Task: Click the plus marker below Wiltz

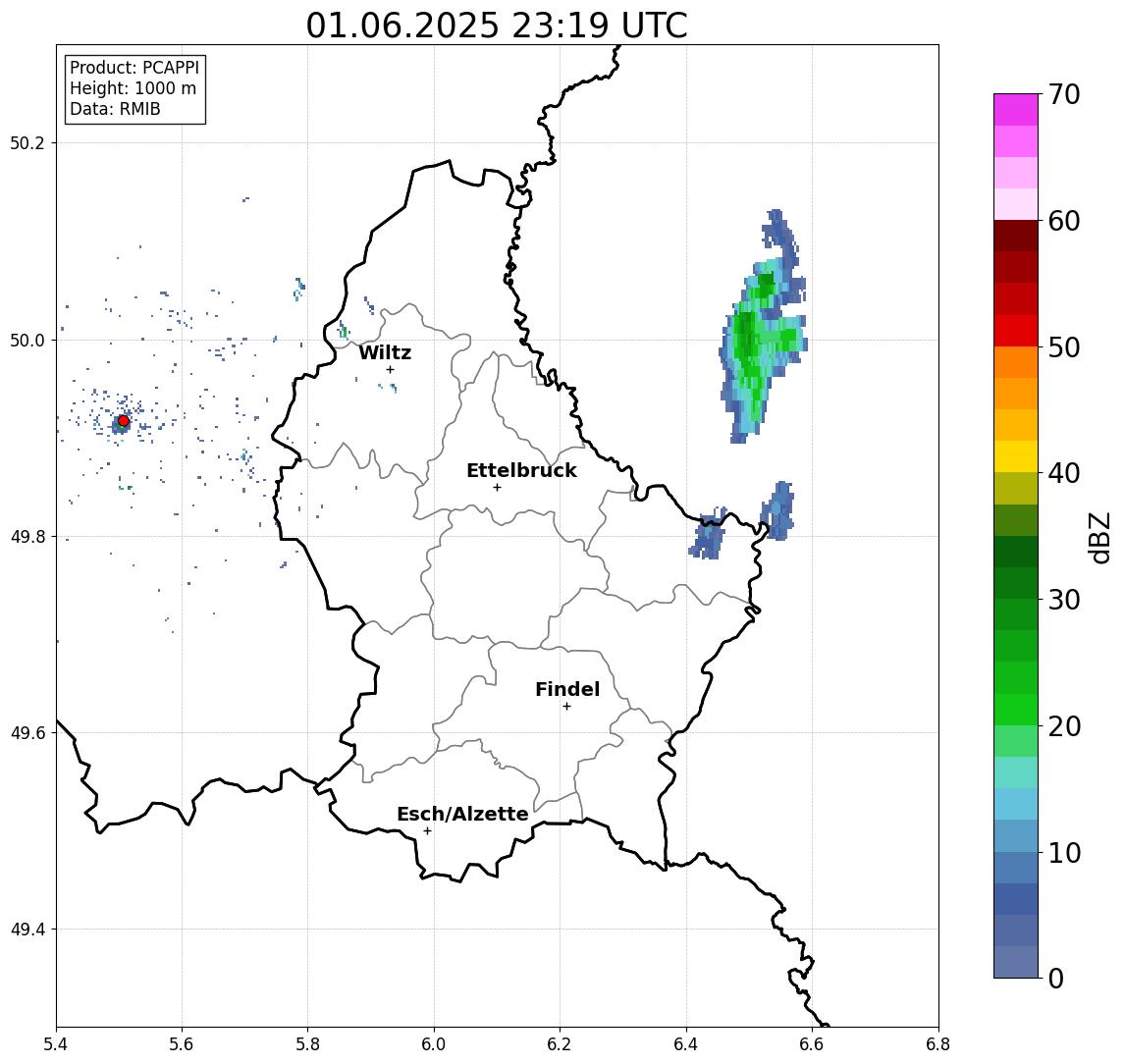Action: [390, 369]
